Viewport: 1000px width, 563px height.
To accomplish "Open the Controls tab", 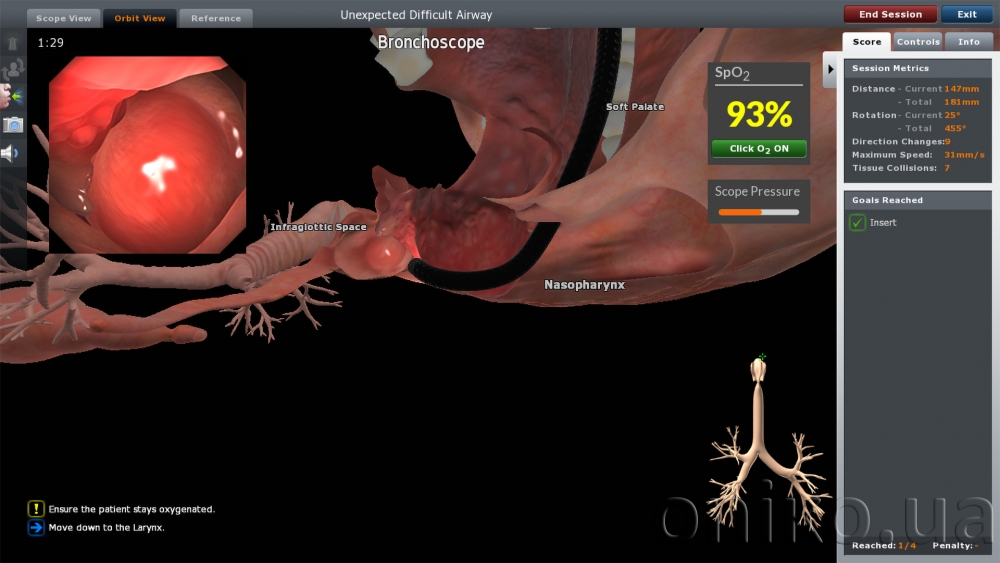I will [917, 42].
